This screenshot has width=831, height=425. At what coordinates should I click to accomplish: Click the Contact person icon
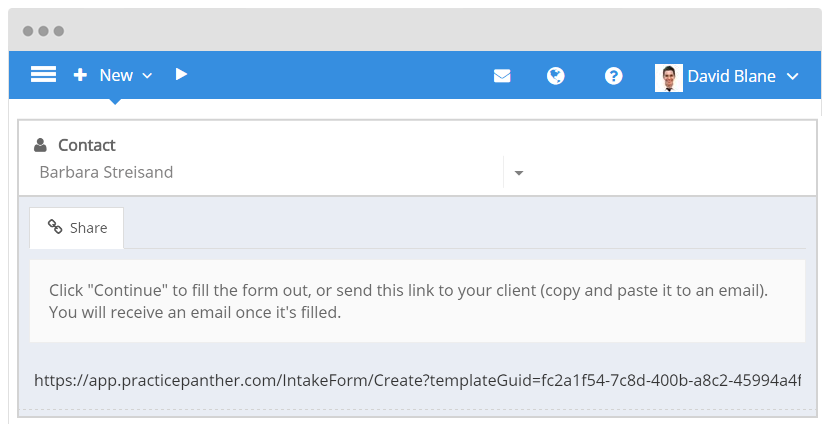40,146
